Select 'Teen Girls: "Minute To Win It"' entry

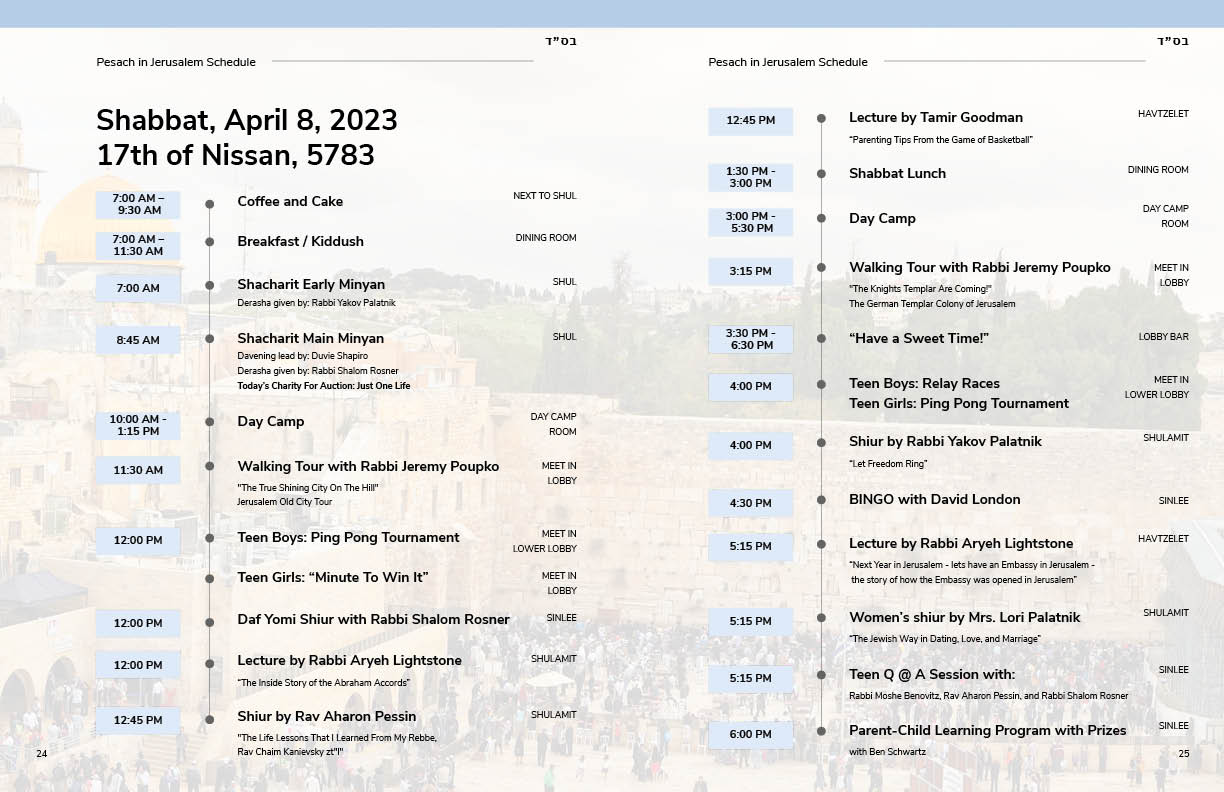tap(332, 578)
